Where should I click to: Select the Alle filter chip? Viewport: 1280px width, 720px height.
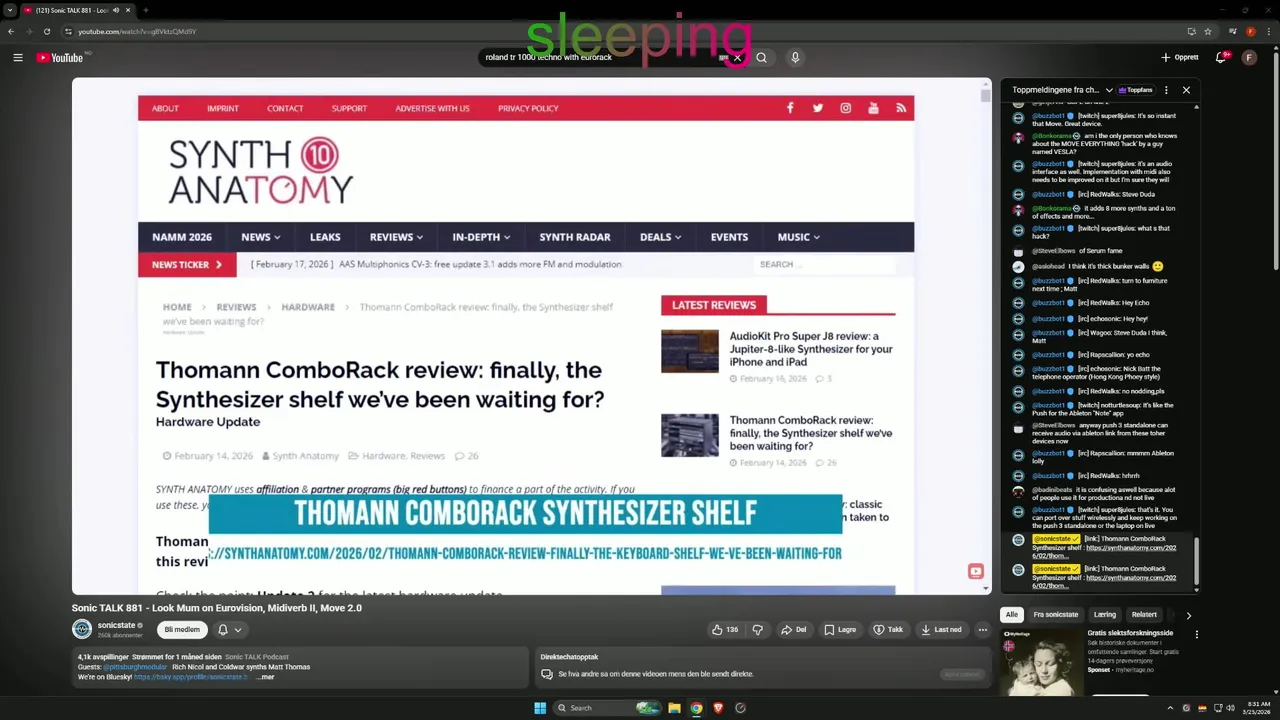pos(1012,615)
